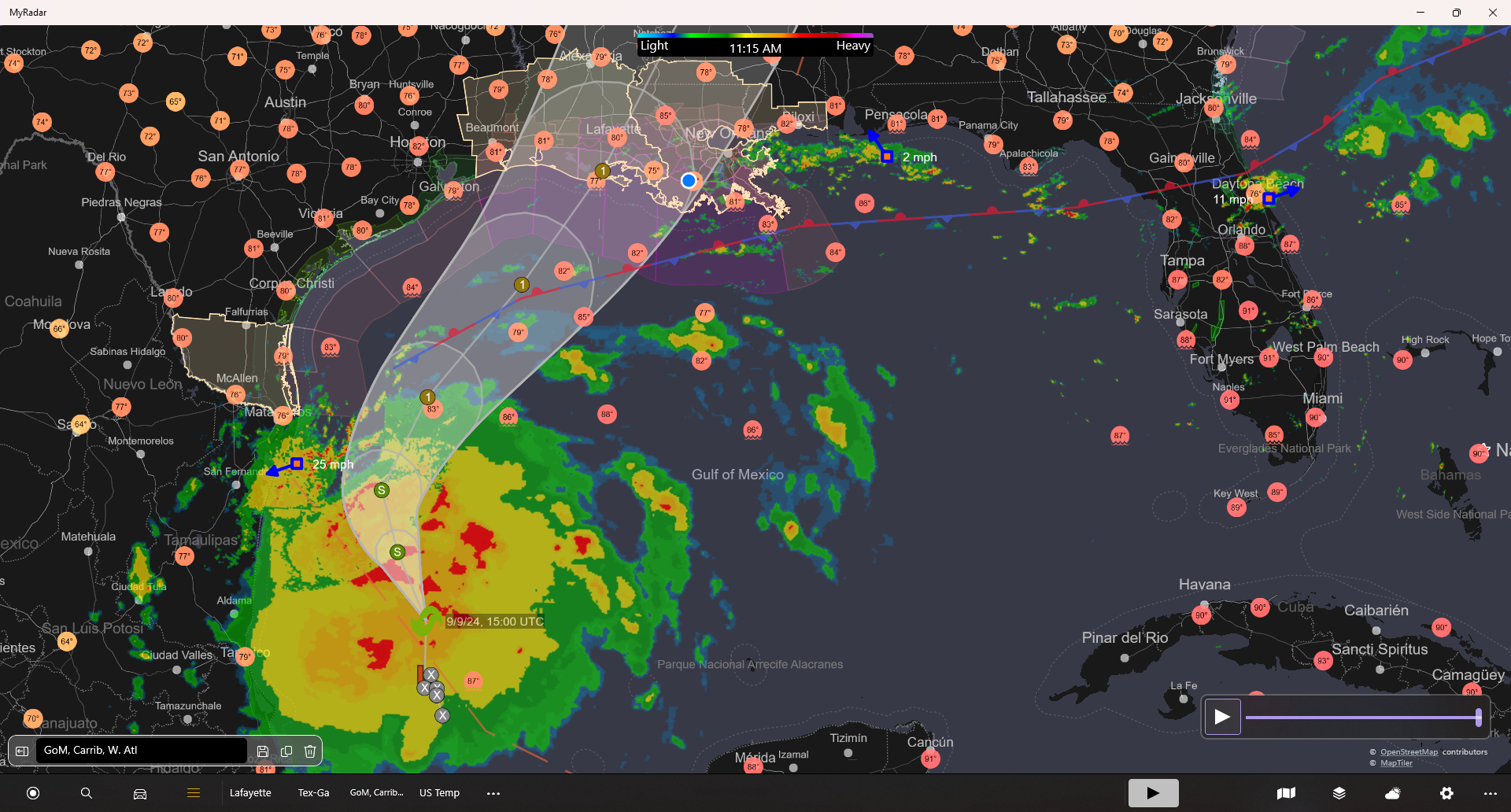The width and height of the screenshot is (1511, 812).
Task: Click the San Antonio city label
Action: coord(238,157)
